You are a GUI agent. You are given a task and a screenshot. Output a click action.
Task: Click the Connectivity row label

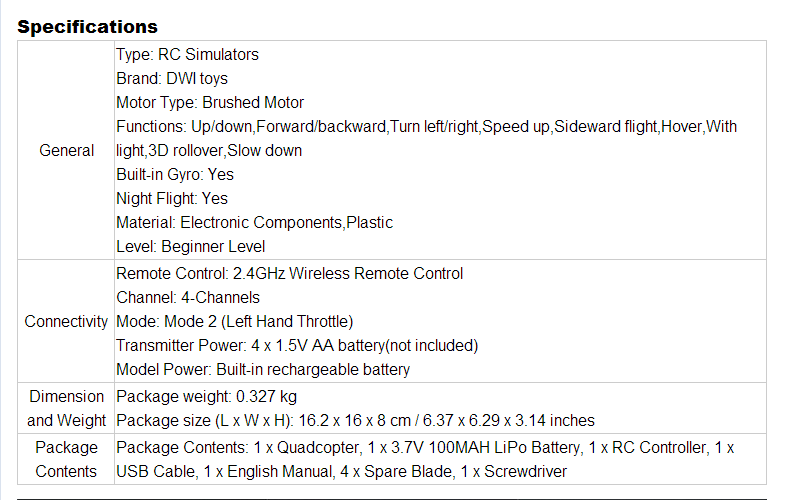[x=66, y=321]
